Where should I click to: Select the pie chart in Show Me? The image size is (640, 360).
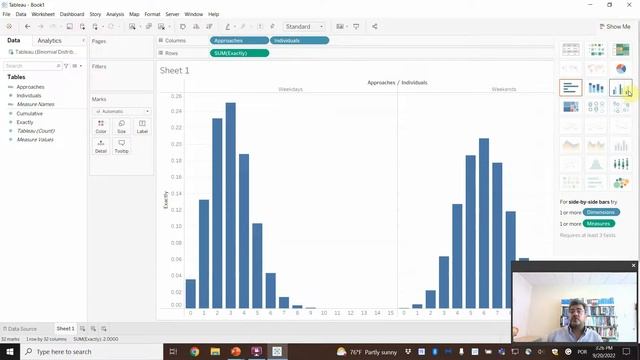pyautogui.click(x=621, y=69)
